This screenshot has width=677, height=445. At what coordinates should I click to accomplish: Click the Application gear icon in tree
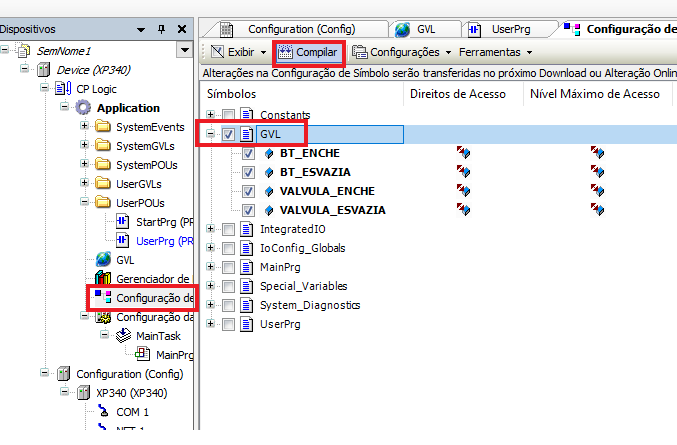click(83, 108)
